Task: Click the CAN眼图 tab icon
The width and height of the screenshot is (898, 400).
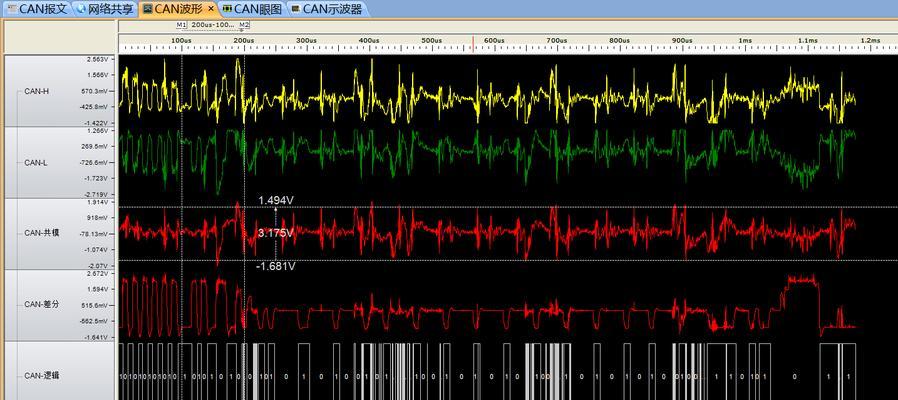Action: (227, 9)
